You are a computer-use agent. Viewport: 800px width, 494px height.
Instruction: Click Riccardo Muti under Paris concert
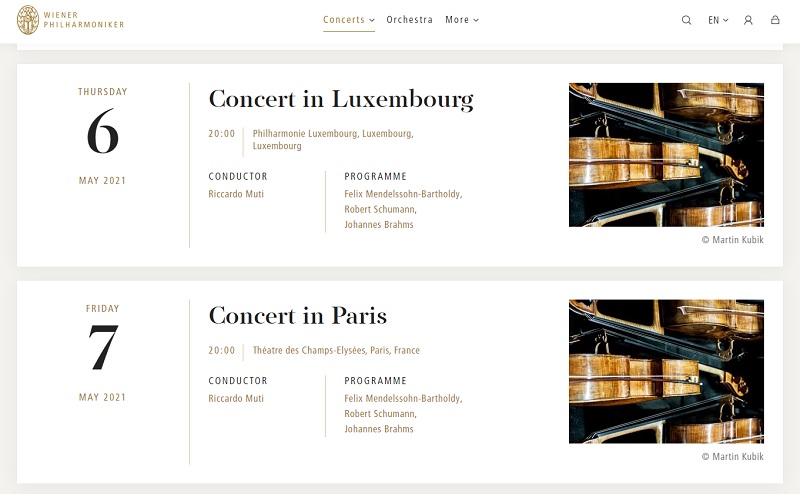pyautogui.click(x=236, y=398)
